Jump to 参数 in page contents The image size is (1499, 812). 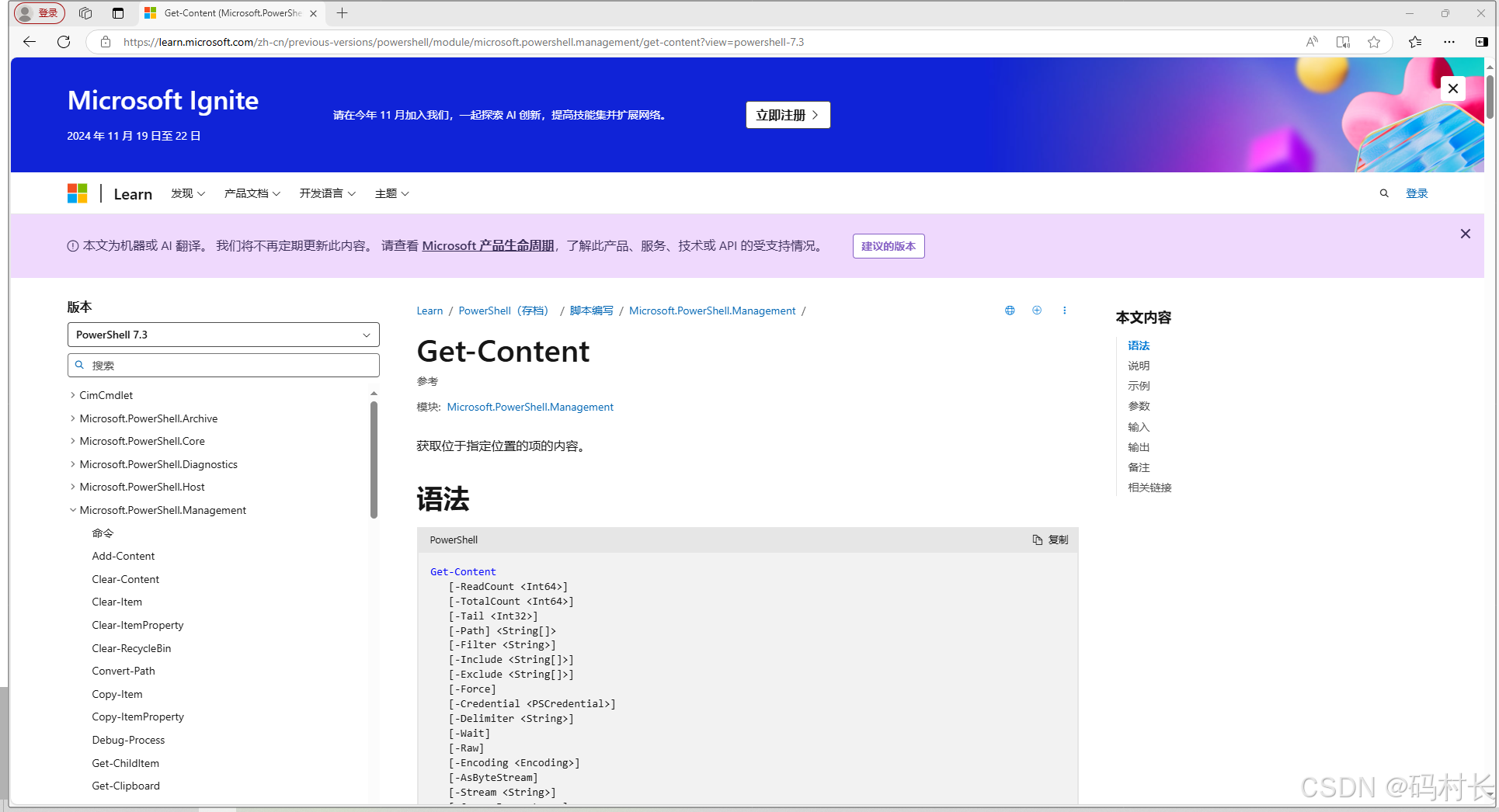click(1139, 406)
